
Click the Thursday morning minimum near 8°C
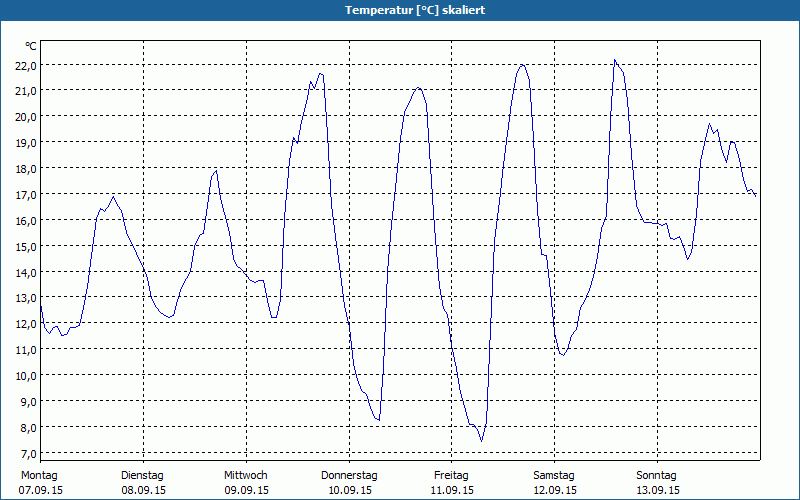point(379,420)
